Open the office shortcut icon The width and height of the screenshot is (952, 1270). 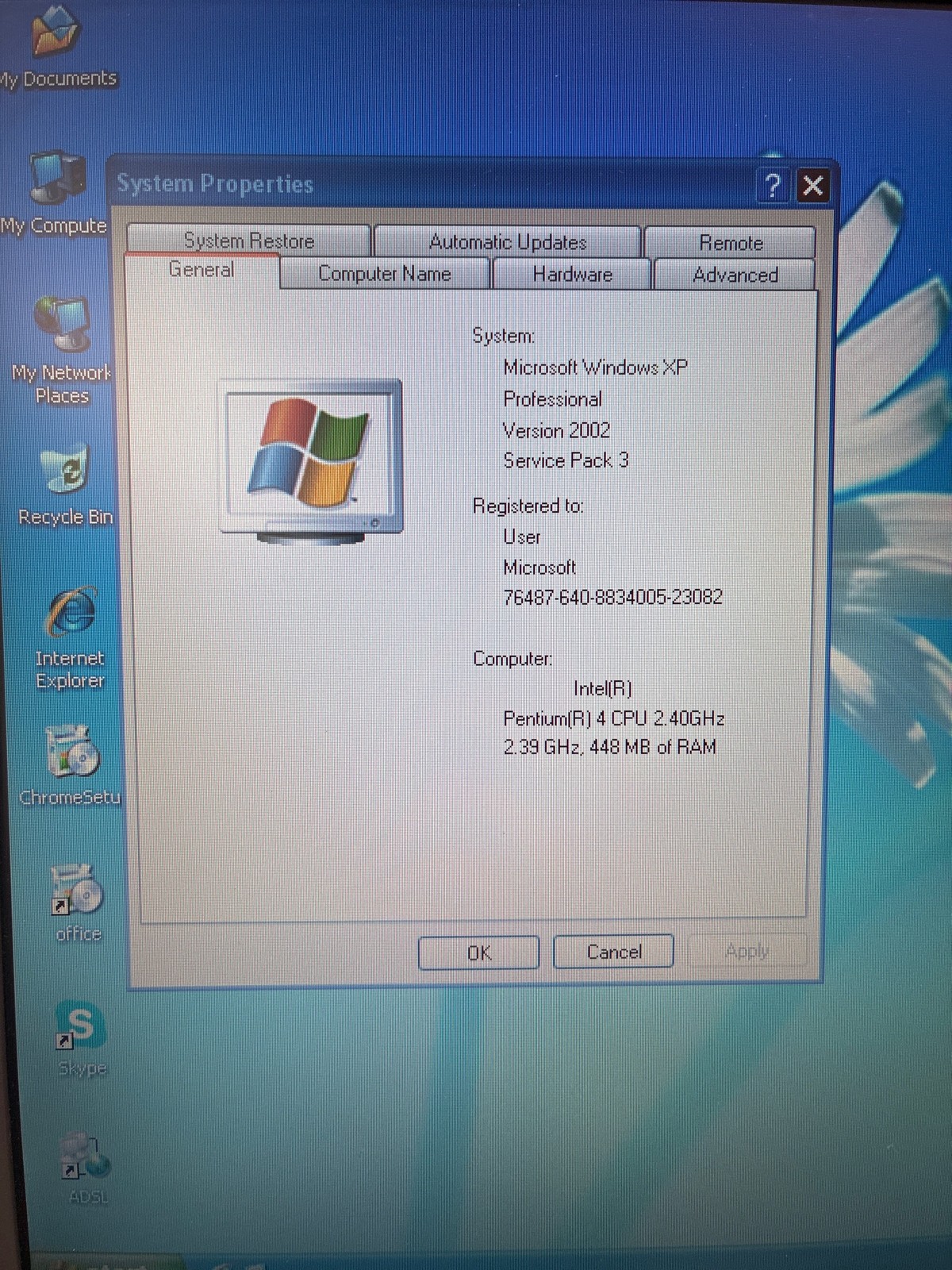[x=78, y=902]
